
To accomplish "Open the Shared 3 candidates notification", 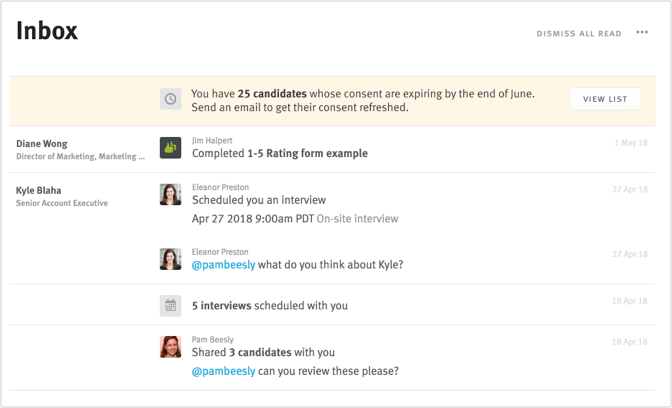I will pos(263,352).
